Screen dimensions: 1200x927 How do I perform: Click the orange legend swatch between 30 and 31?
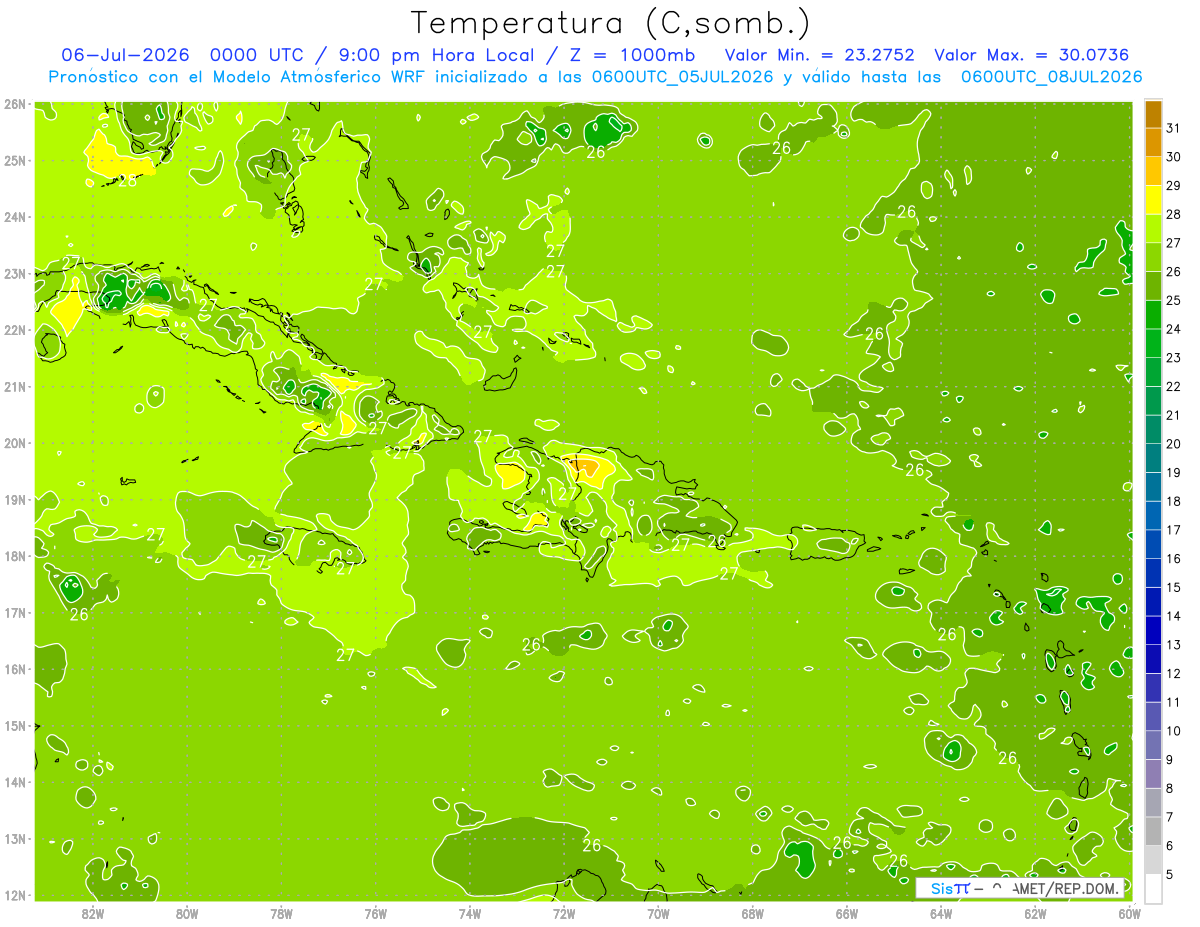click(1153, 143)
